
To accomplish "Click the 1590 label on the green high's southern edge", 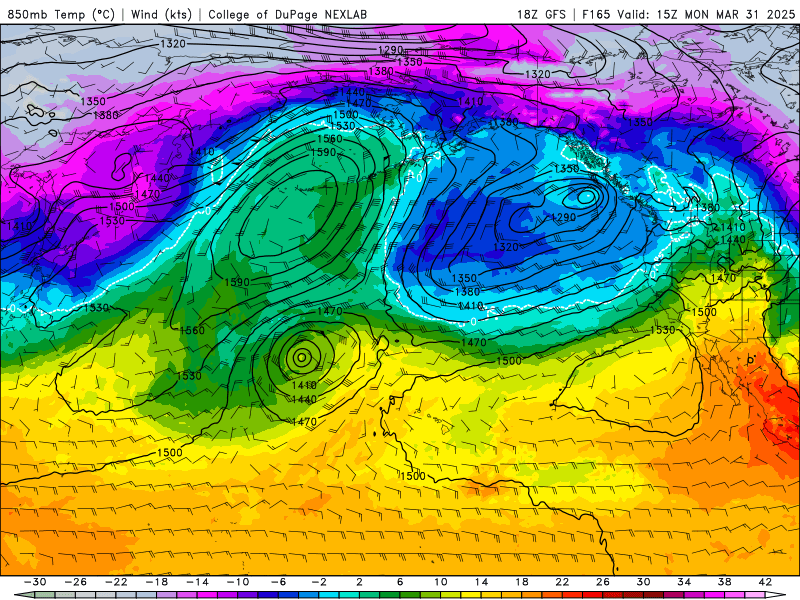I will pyautogui.click(x=237, y=282).
